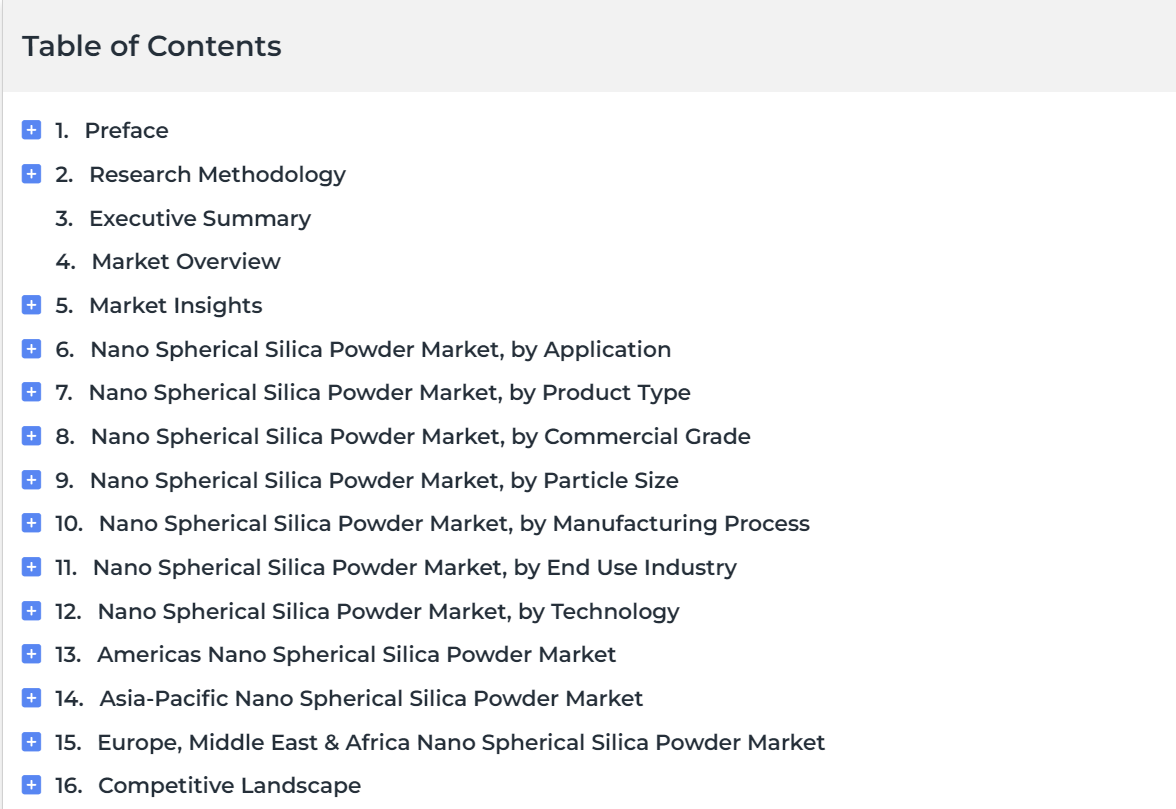Expand Asia-Pacific market section plus icon
This screenshot has width=1176, height=809.
[x=32, y=698]
